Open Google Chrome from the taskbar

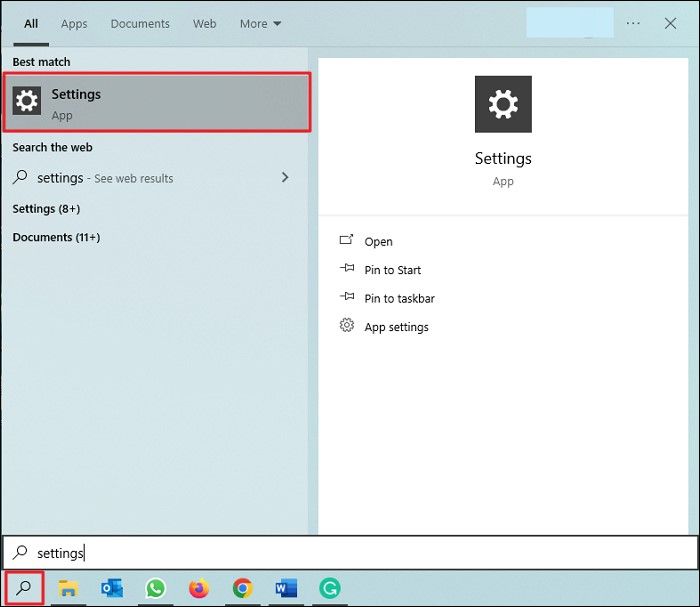(242, 589)
